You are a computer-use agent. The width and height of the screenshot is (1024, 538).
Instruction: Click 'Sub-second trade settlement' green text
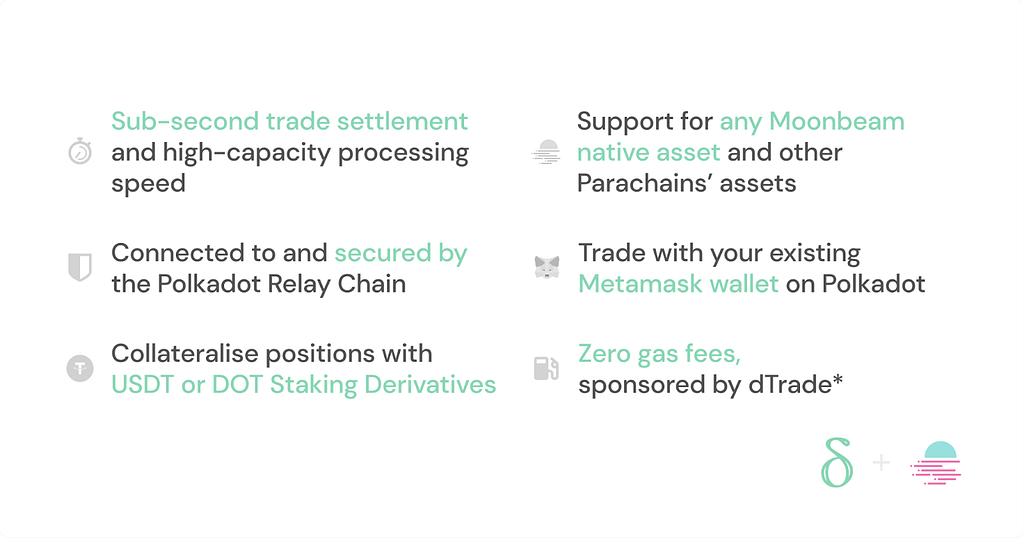(x=289, y=122)
